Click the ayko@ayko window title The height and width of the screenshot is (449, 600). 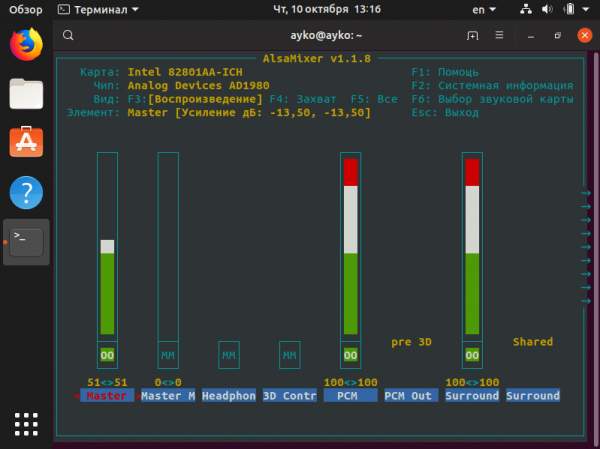click(x=326, y=36)
